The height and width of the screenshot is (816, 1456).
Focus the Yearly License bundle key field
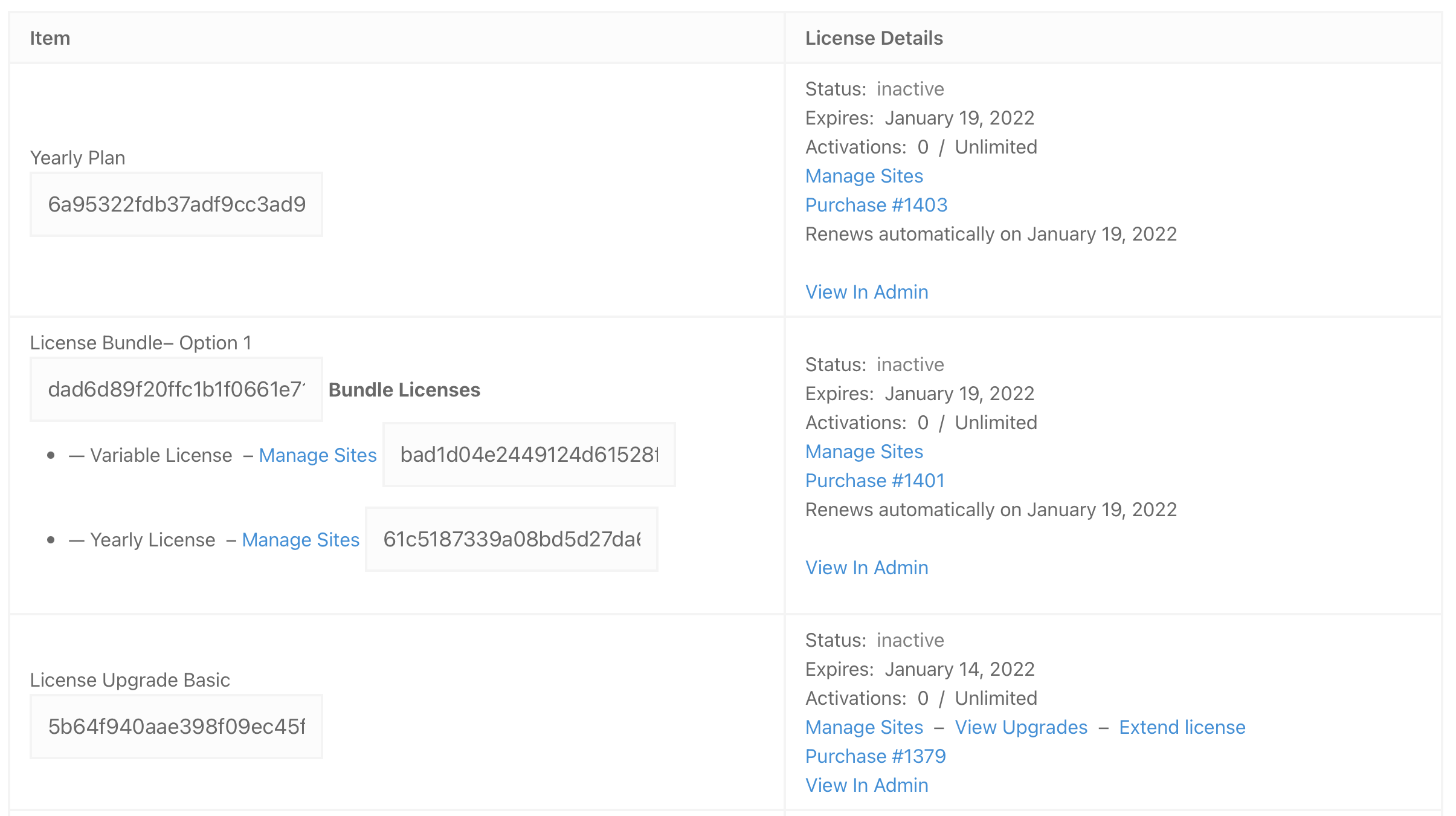click(511, 539)
